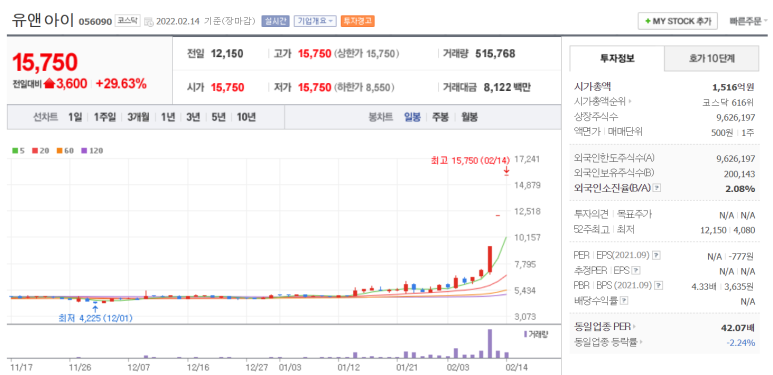
Task: Click the 외국인보유주식수 200,143 value
Action: pos(740,173)
